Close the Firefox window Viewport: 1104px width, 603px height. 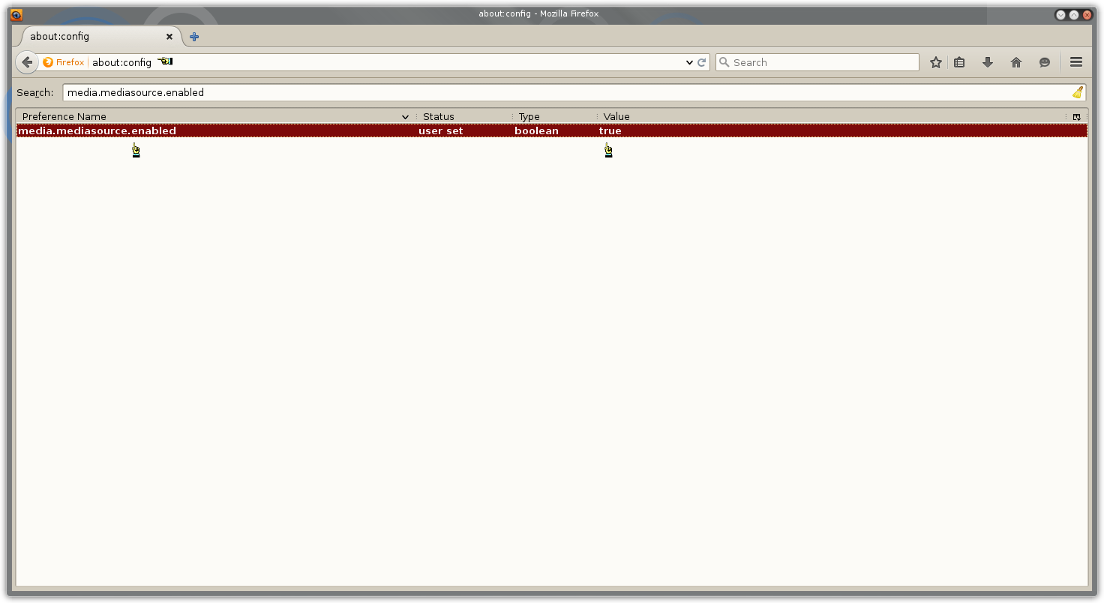1087,15
